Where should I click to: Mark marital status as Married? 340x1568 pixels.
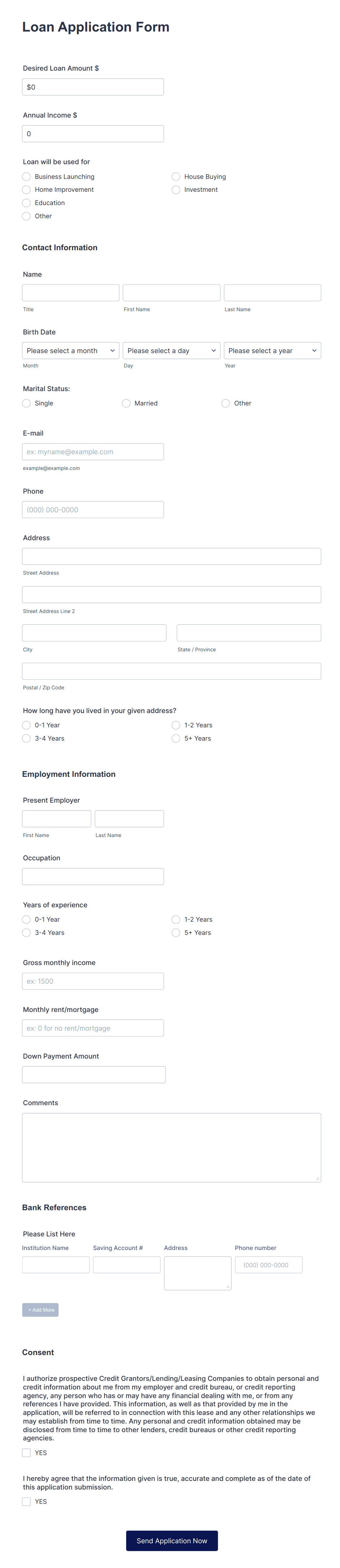[126, 403]
